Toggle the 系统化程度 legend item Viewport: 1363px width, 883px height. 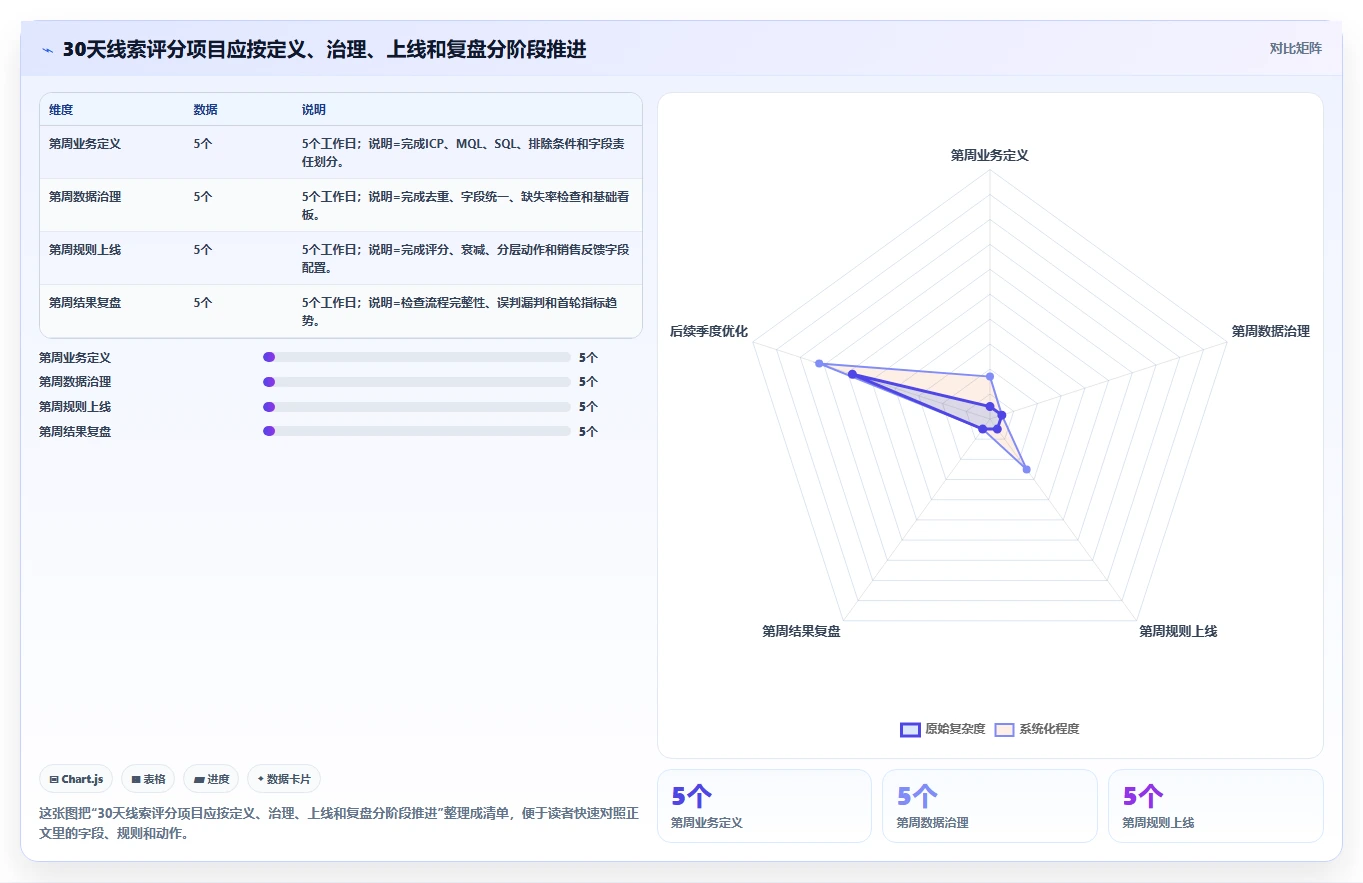1036,729
